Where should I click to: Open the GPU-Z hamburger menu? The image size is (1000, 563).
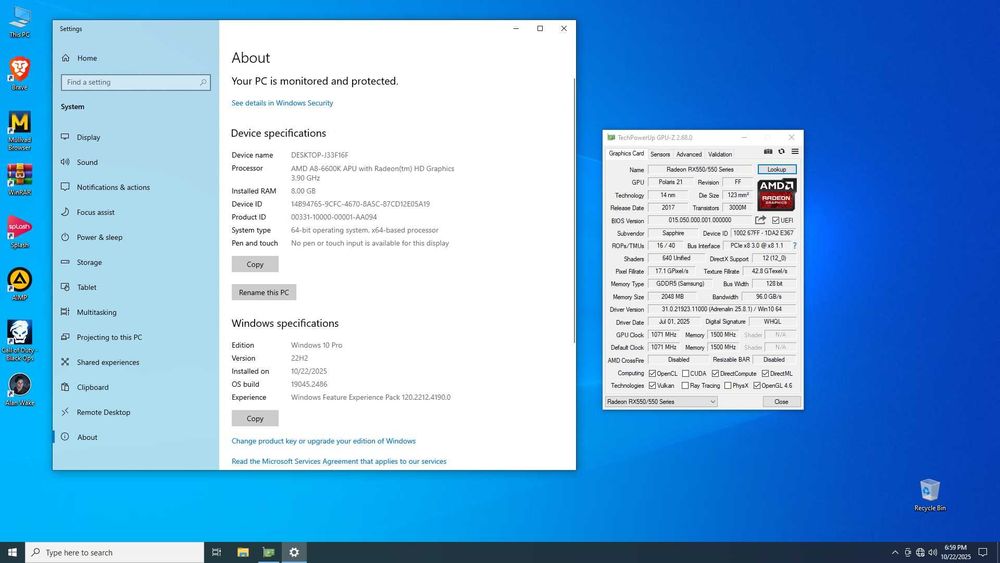(795, 152)
